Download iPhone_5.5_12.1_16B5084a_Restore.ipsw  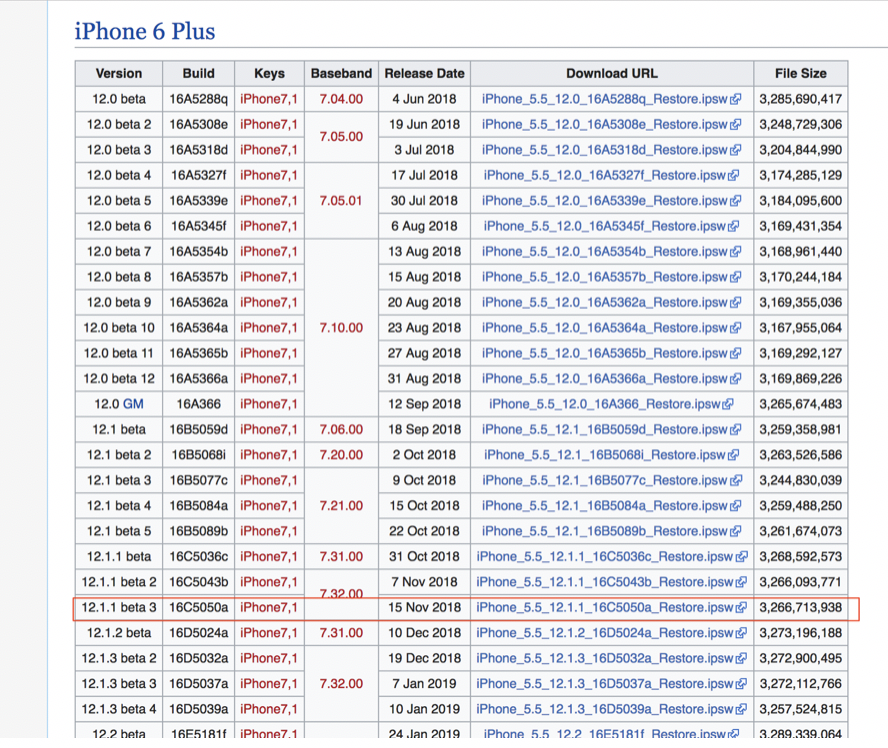coord(611,506)
